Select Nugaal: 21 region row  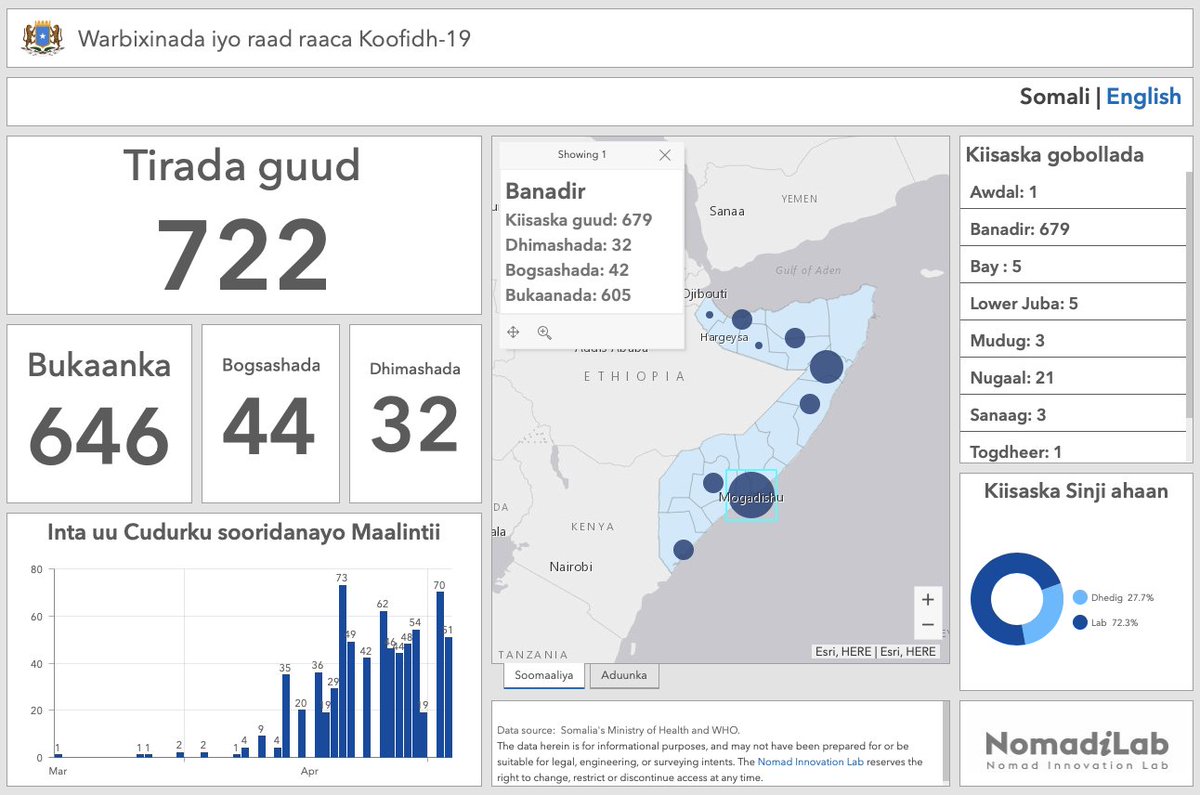point(1073,377)
